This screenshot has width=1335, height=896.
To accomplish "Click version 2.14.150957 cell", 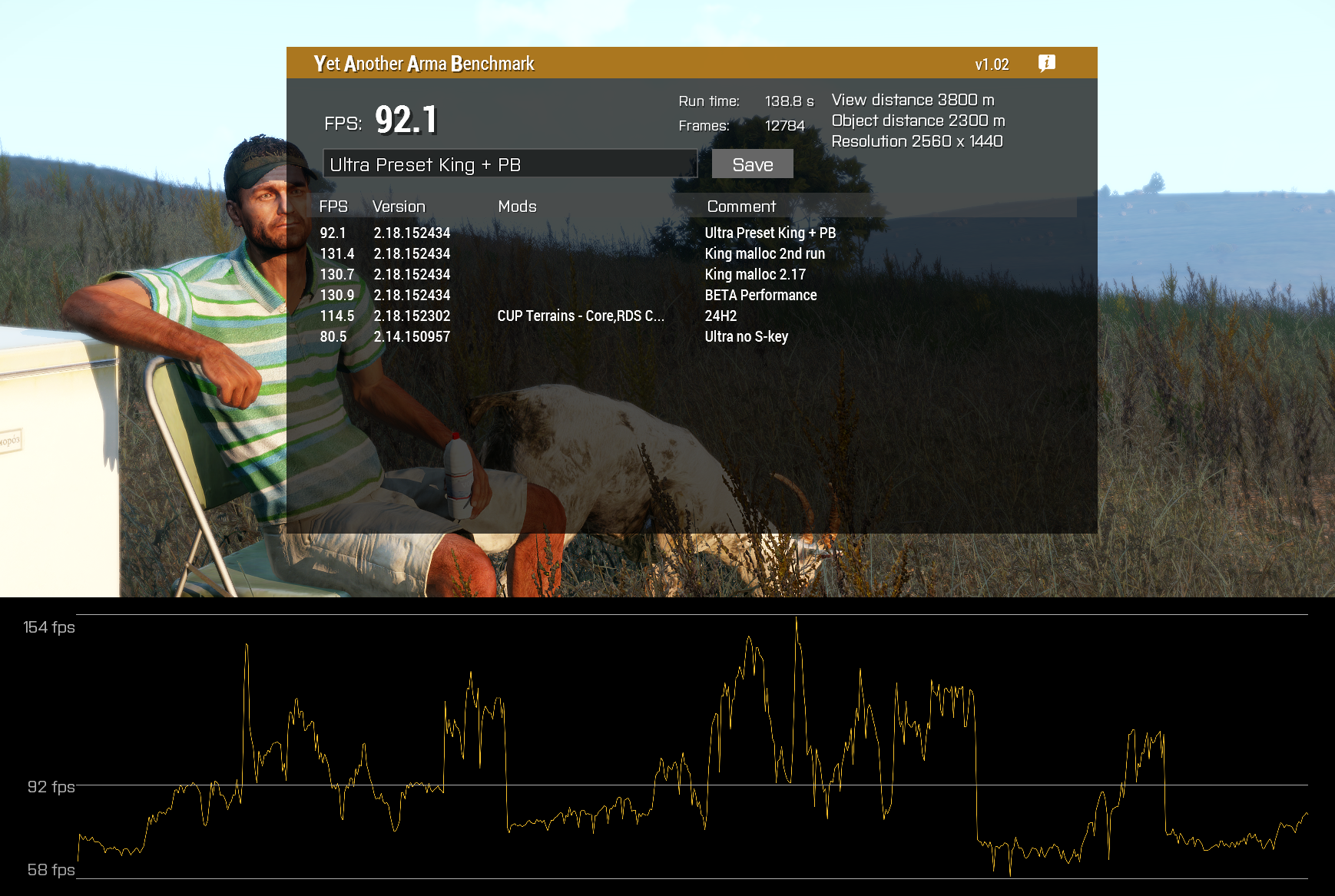I will (x=412, y=336).
